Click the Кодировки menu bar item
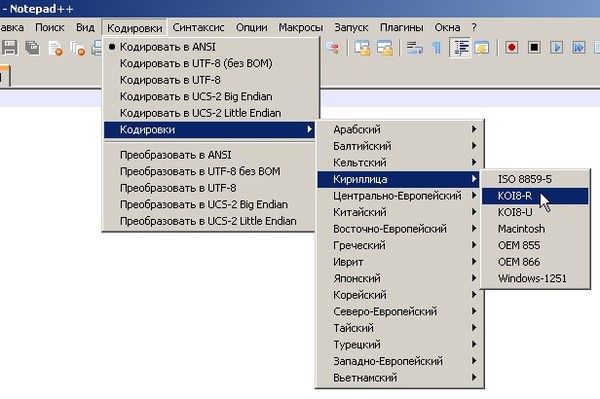 coord(134,28)
